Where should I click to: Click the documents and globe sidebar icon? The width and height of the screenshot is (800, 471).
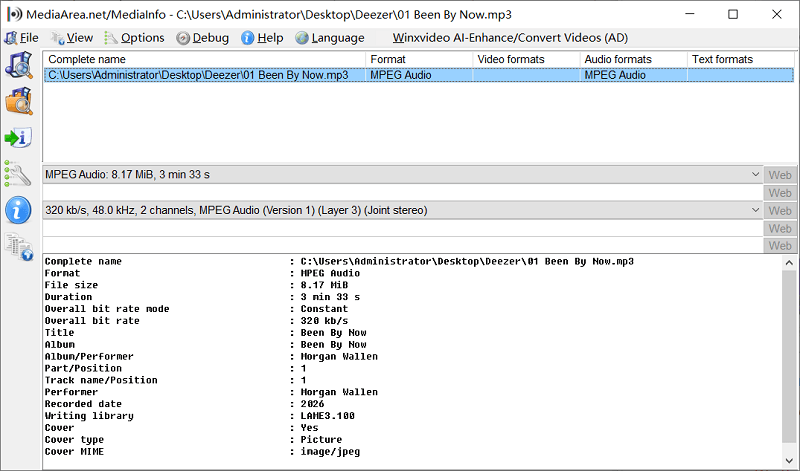19,246
